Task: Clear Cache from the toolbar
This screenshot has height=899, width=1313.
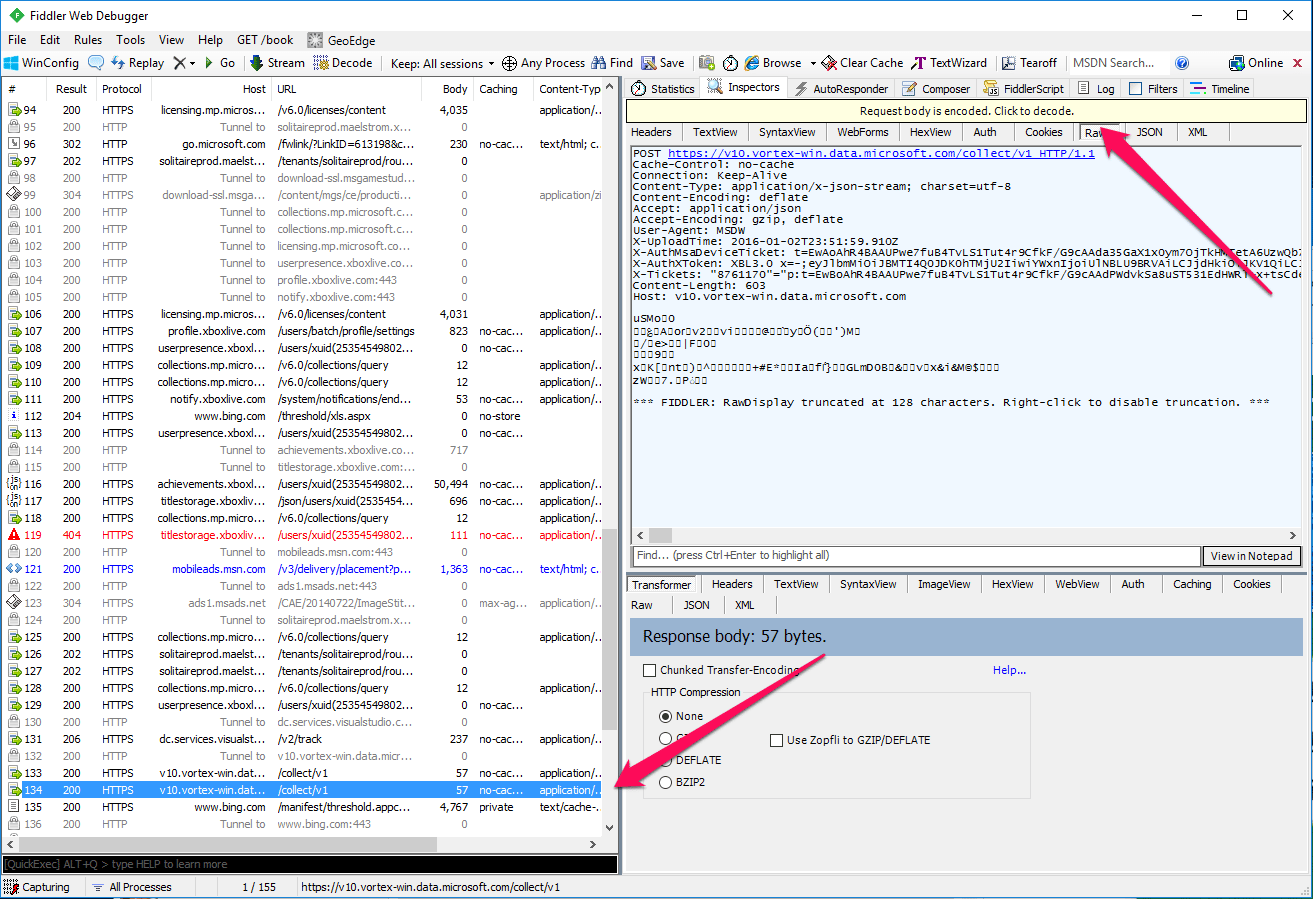Action: [x=862, y=63]
